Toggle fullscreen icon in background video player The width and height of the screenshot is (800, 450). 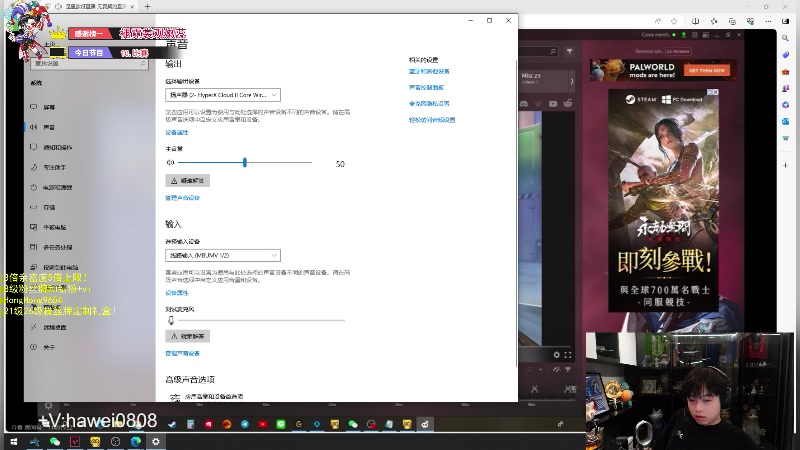(x=568, y=355)
